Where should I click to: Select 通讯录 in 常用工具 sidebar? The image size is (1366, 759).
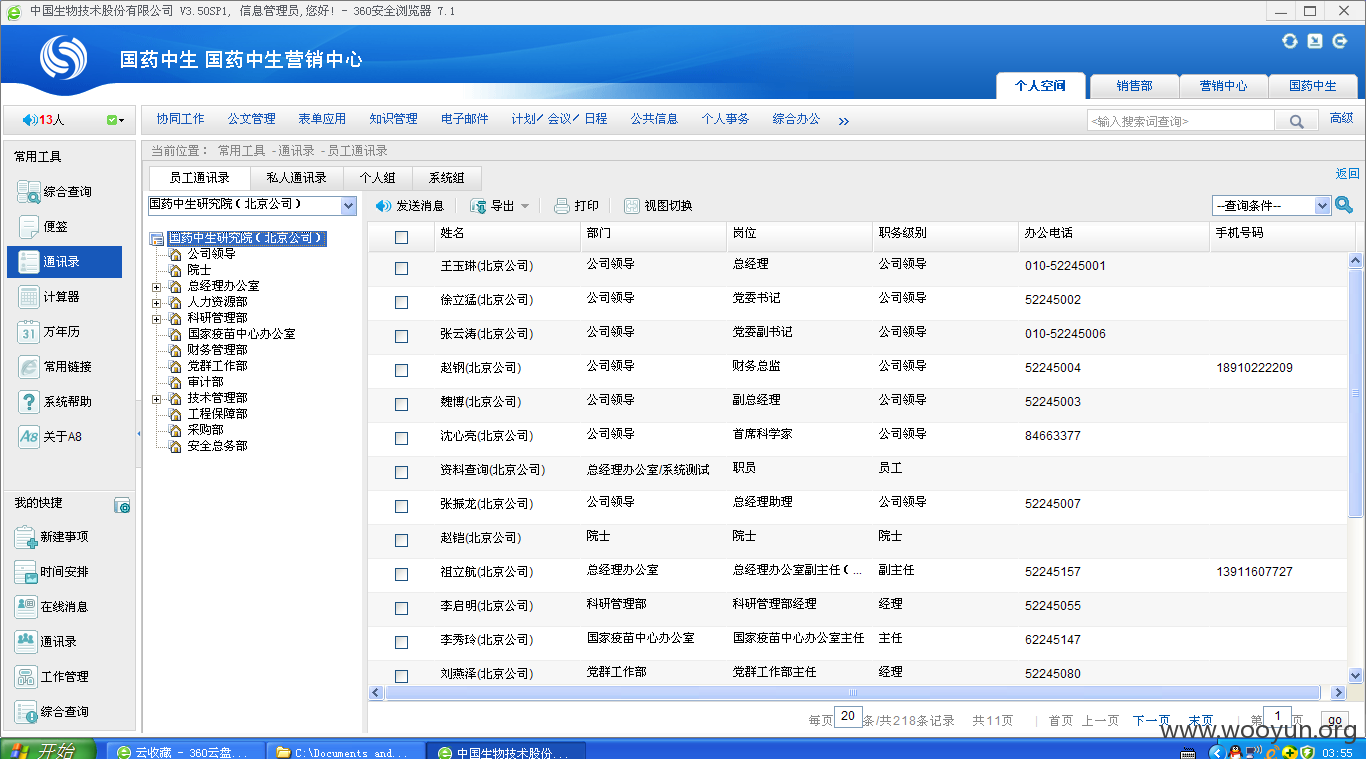tap(64, 262)
